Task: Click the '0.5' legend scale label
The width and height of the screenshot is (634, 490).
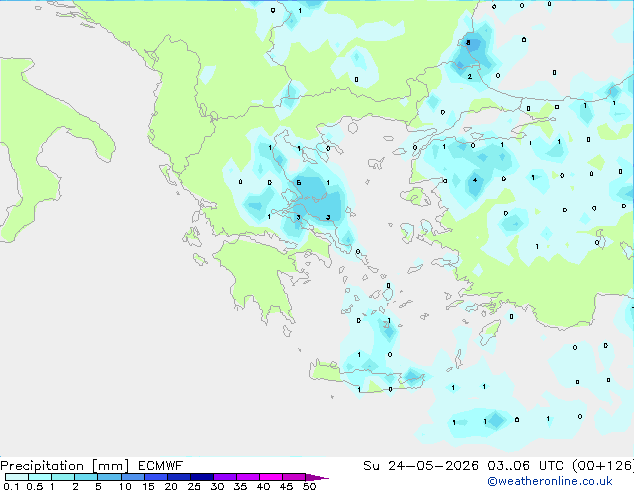Action: (x=35, y=486)
